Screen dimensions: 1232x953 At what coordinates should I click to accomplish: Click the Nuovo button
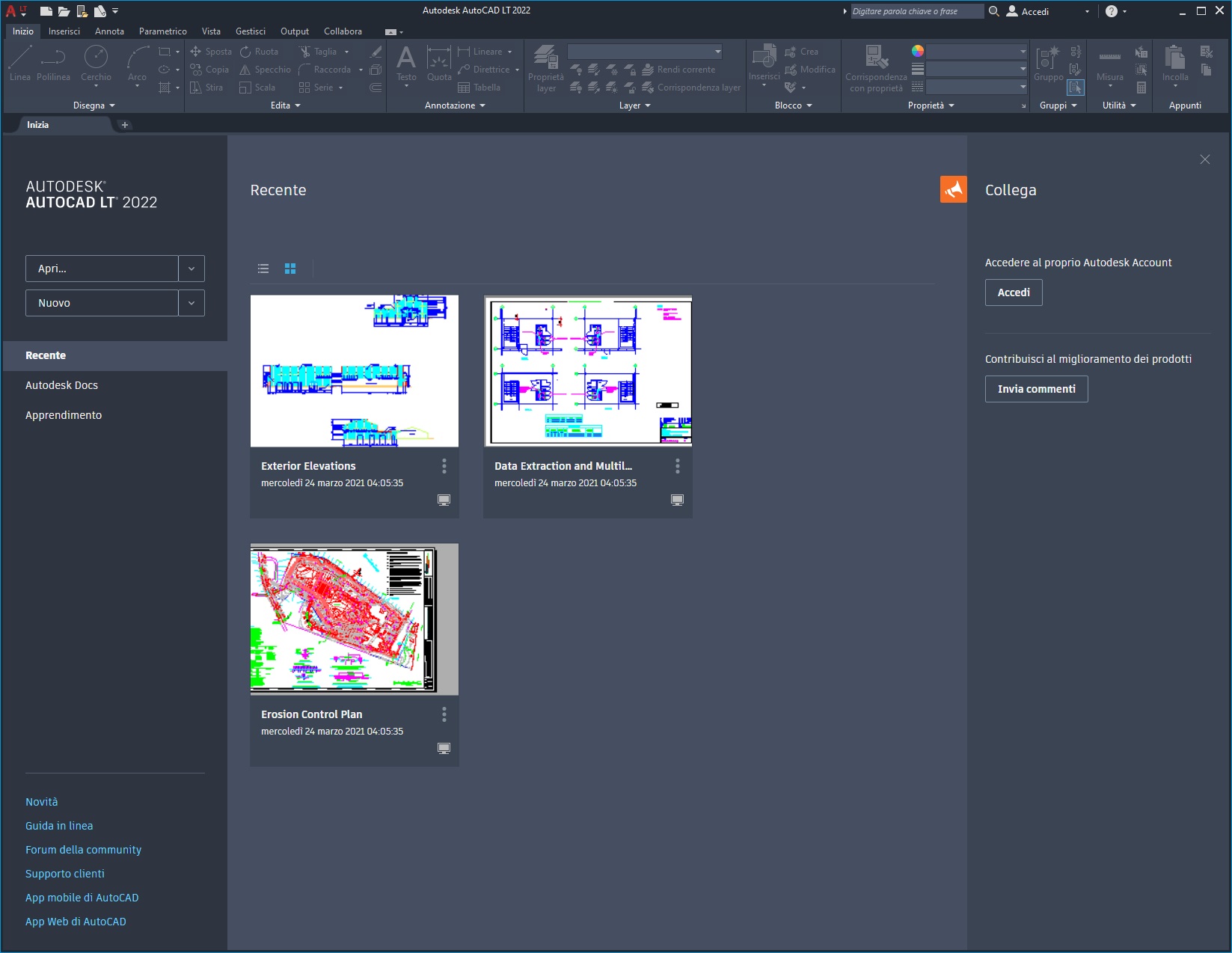(x=102, y=303)
